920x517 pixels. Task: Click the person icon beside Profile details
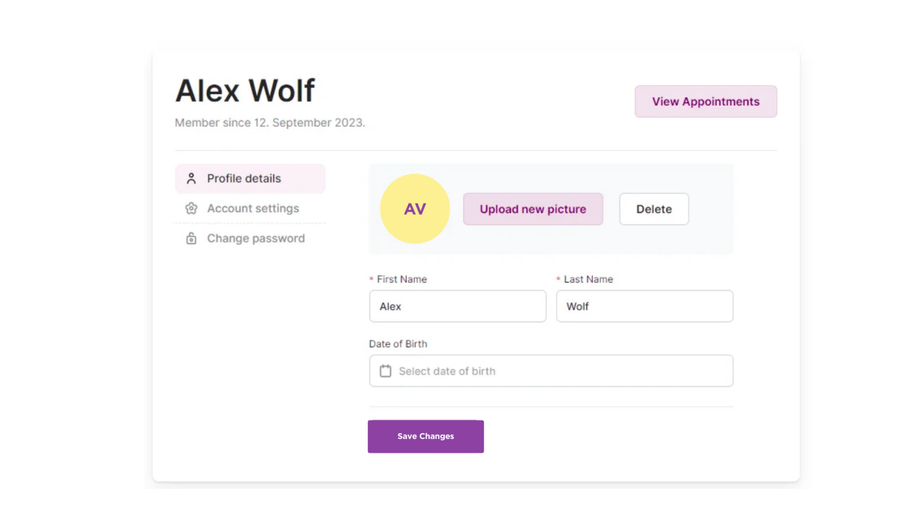(x=191, y=178)
